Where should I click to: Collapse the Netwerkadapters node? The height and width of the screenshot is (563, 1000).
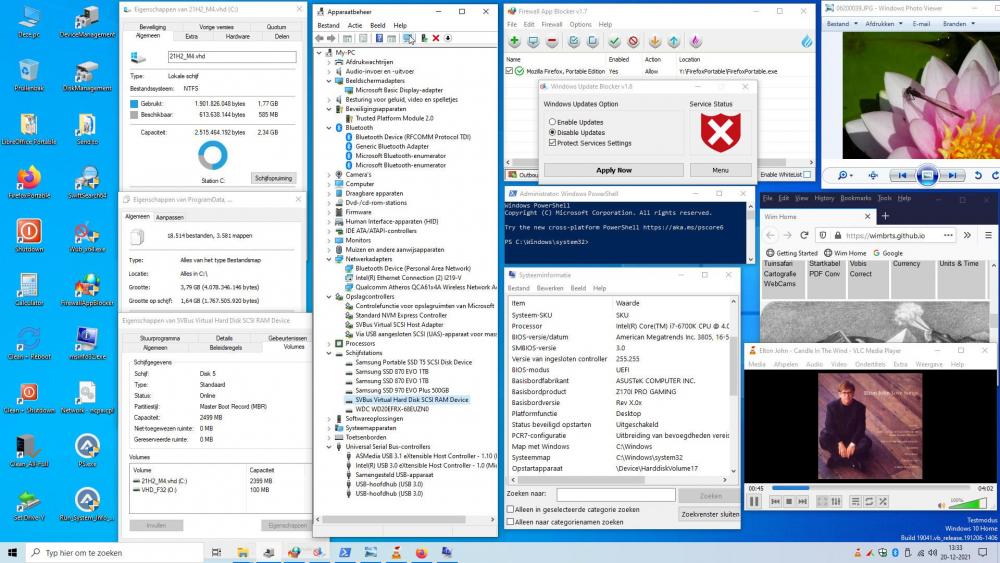click(329, 259)
